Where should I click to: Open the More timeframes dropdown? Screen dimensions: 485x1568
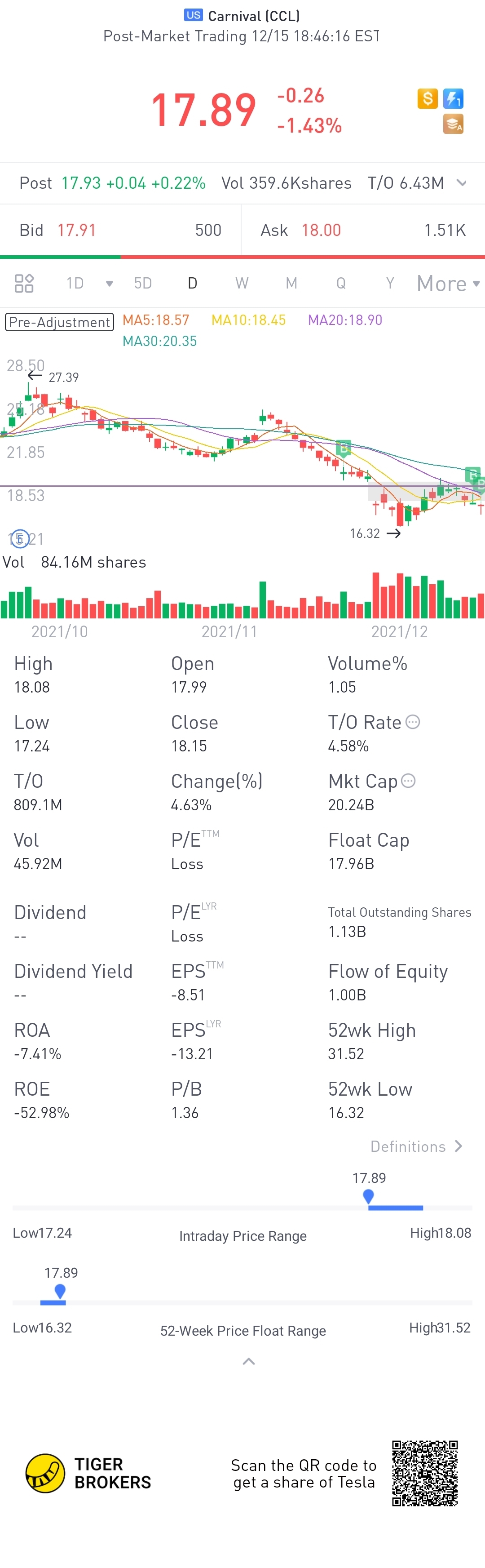[448, 284]
